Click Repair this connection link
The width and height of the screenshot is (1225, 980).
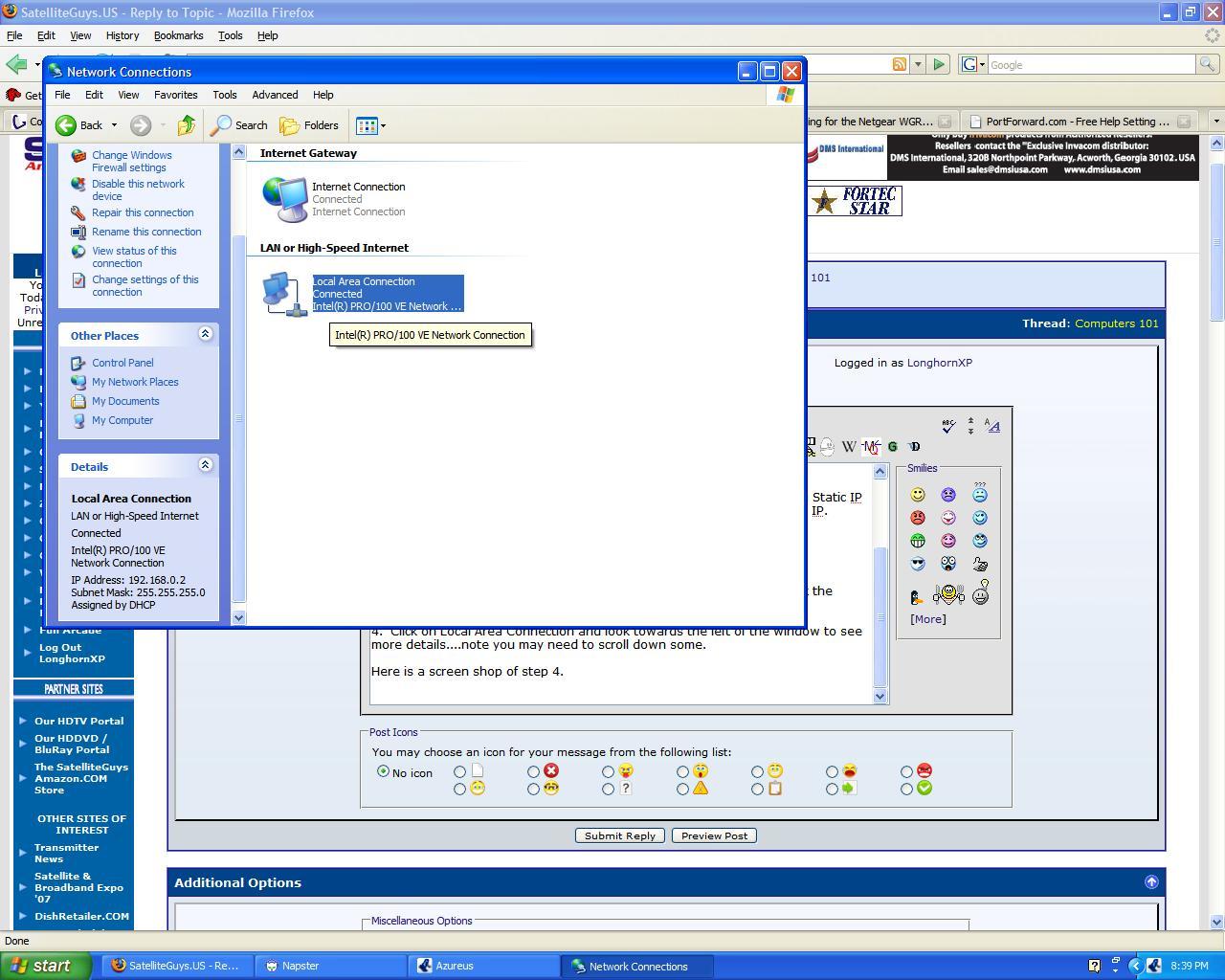(143, 212)
